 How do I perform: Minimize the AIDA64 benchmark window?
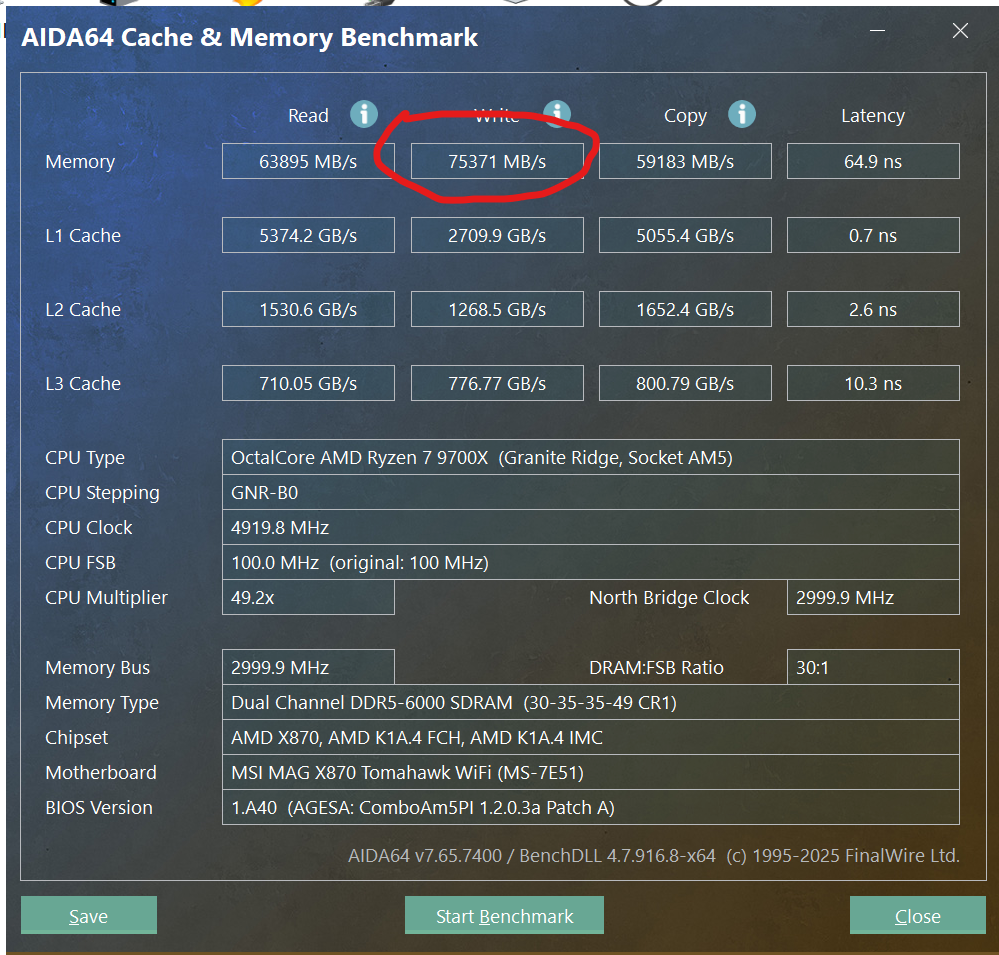(878, 31)
